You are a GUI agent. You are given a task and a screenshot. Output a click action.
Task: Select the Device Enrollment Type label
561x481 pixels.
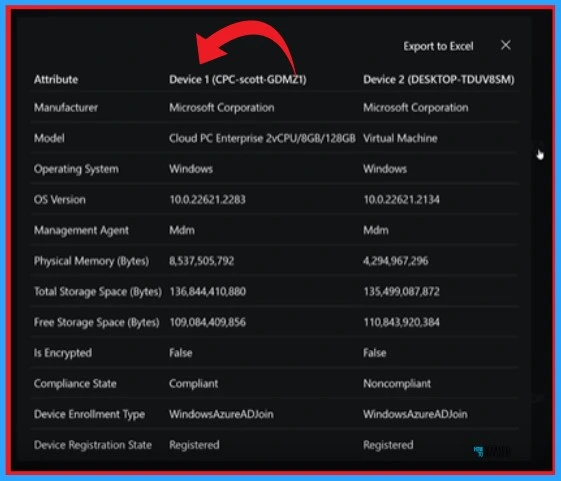(89, 414)
